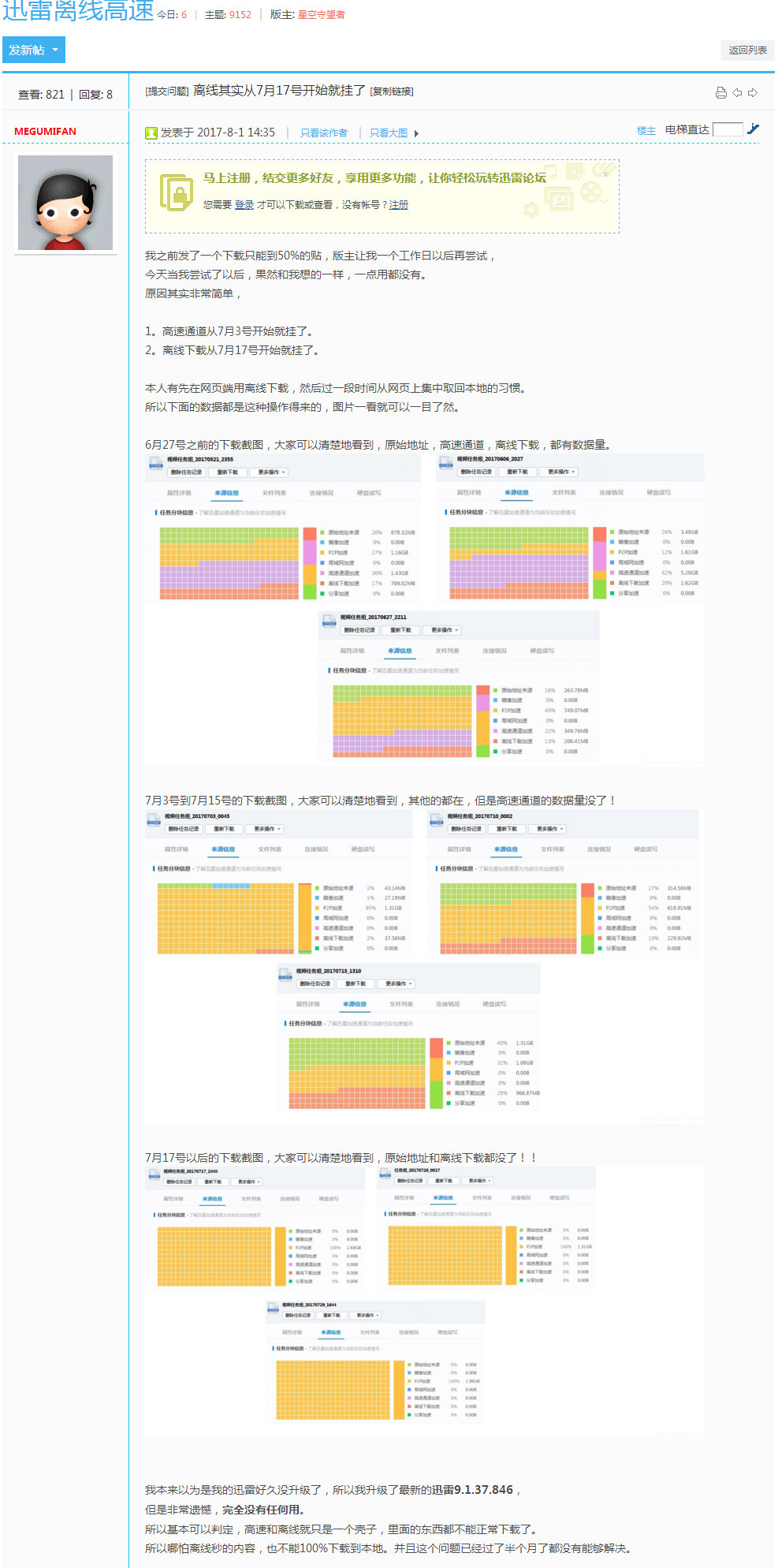Click the 今日: 6 counter
Viewport: 778px width, 1568px height.
pos(172,14)
